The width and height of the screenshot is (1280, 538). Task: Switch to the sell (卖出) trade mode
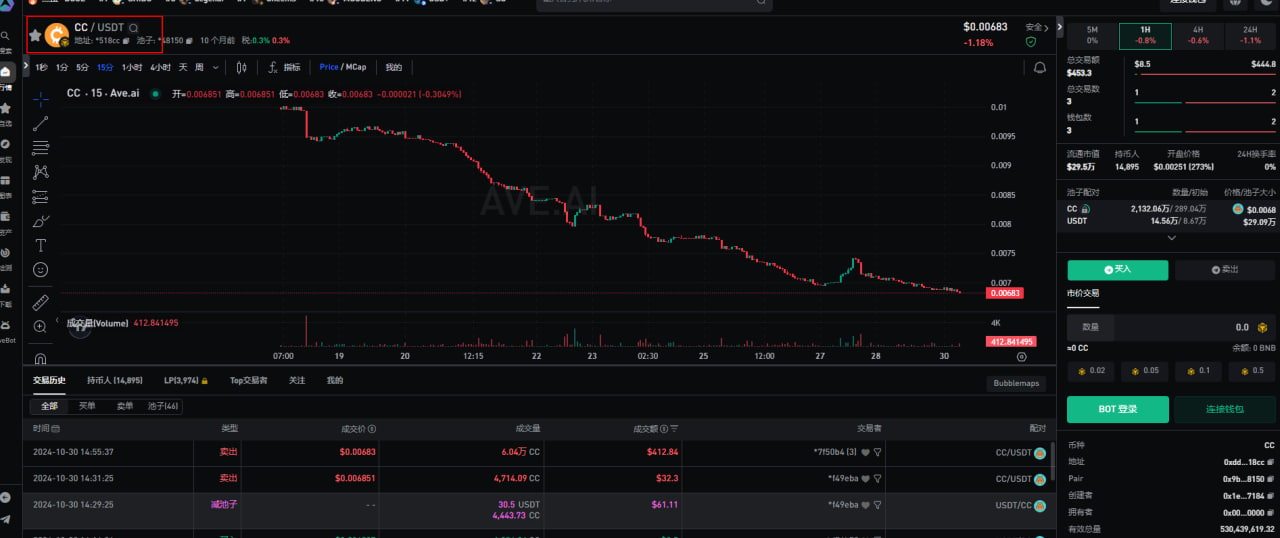click(x=1225, y=270)
